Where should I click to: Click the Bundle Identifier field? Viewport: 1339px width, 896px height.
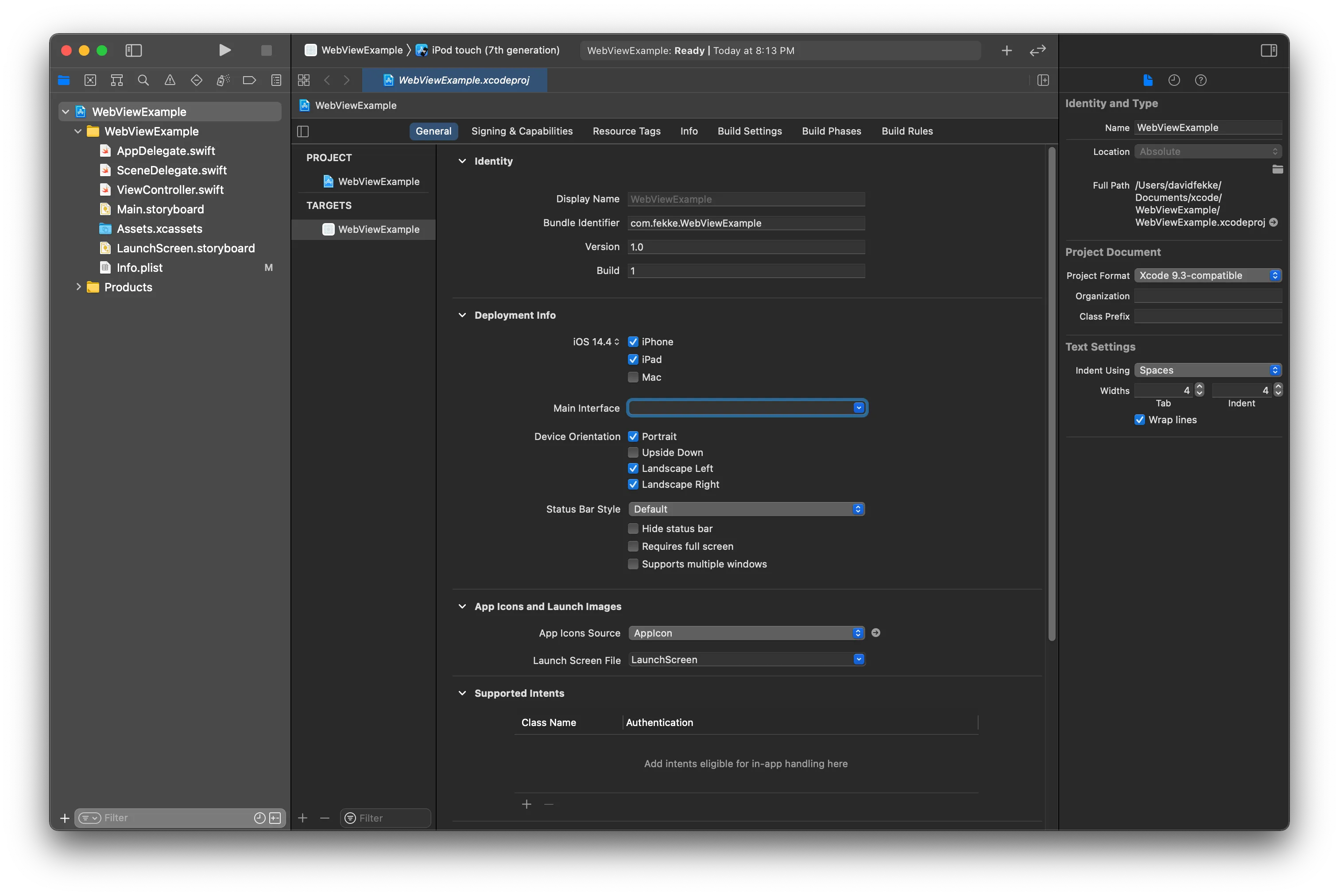pos(746,224)
